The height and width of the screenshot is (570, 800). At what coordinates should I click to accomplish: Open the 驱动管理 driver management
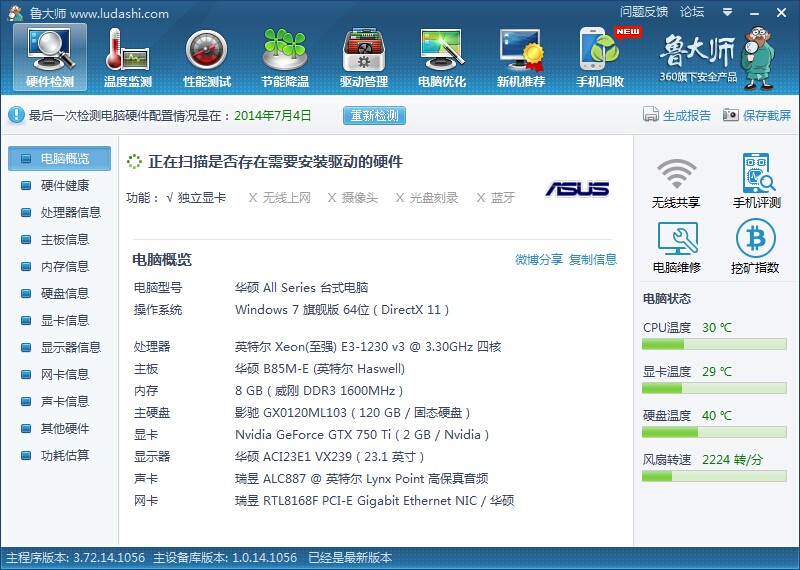click(364, 57)
